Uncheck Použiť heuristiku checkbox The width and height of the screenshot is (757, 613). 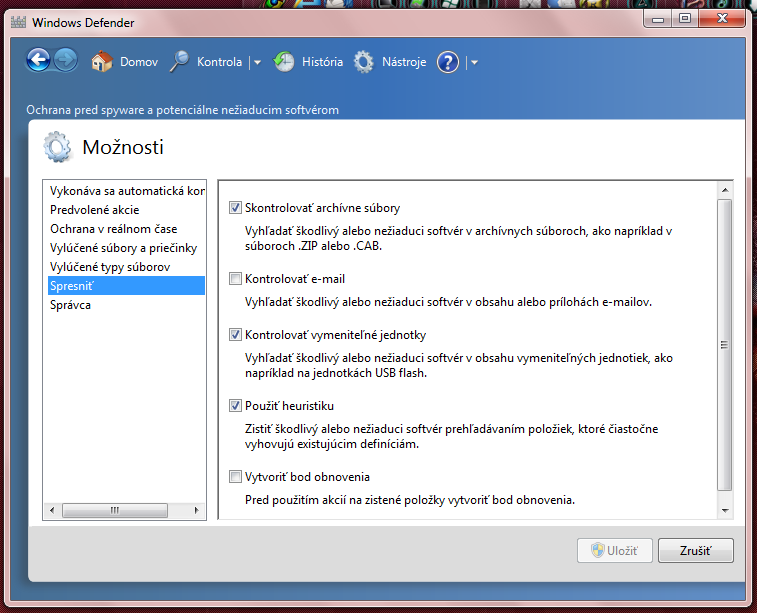(235, 406)
